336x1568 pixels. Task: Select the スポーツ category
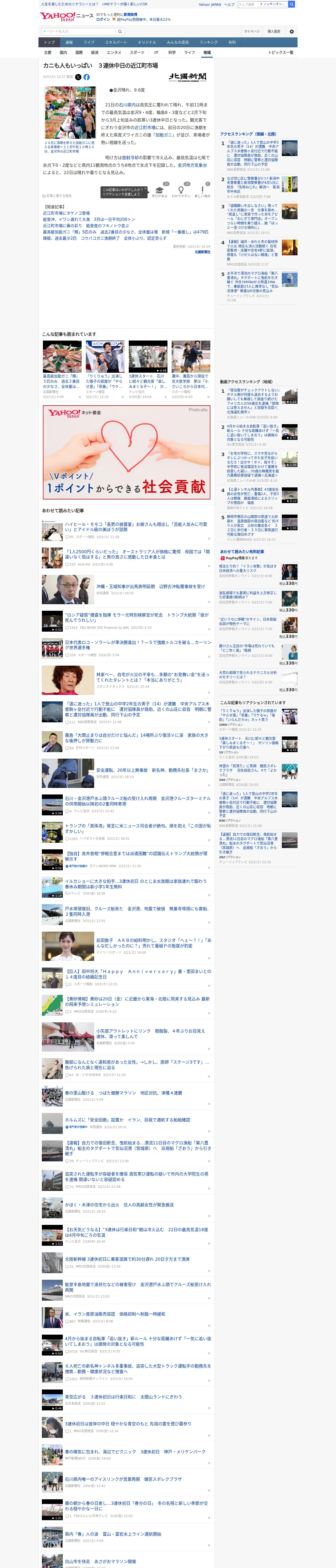tap(137, 52)
